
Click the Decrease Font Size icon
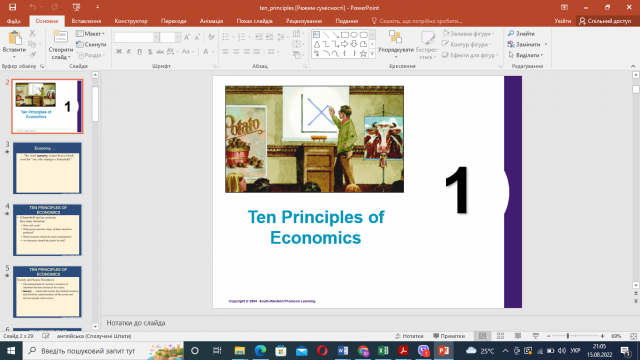point(197,38)
